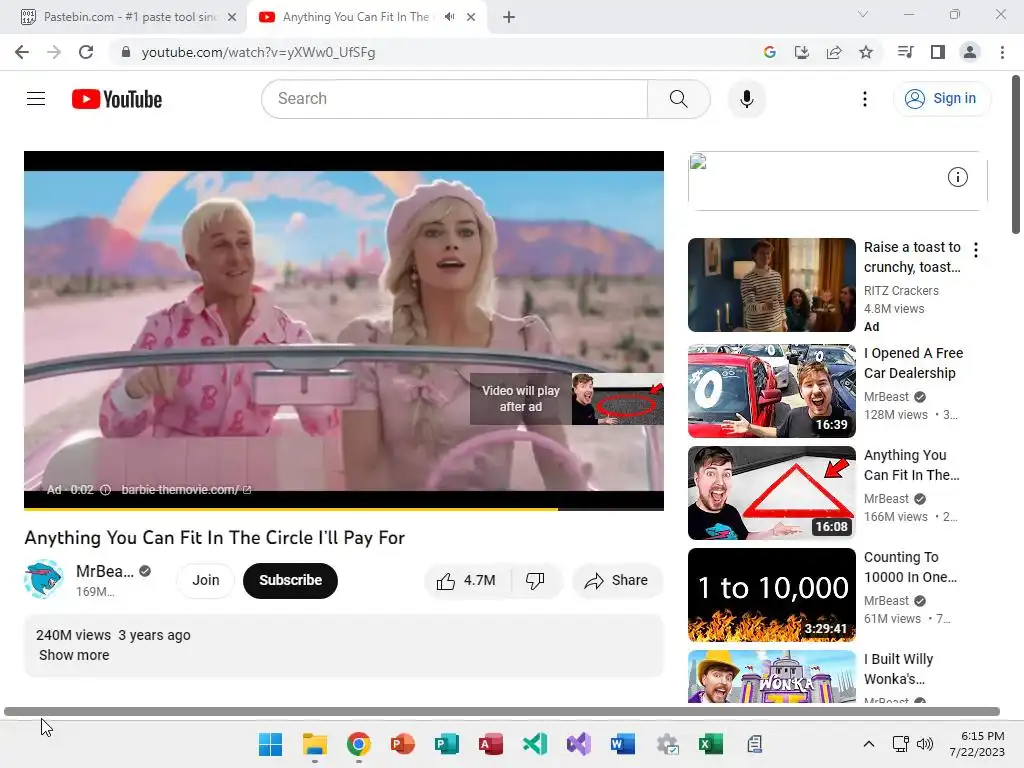Subscribe to the MrBeast channel
Viewport: 1024px width, 768px height.
[x=290, y=580]
